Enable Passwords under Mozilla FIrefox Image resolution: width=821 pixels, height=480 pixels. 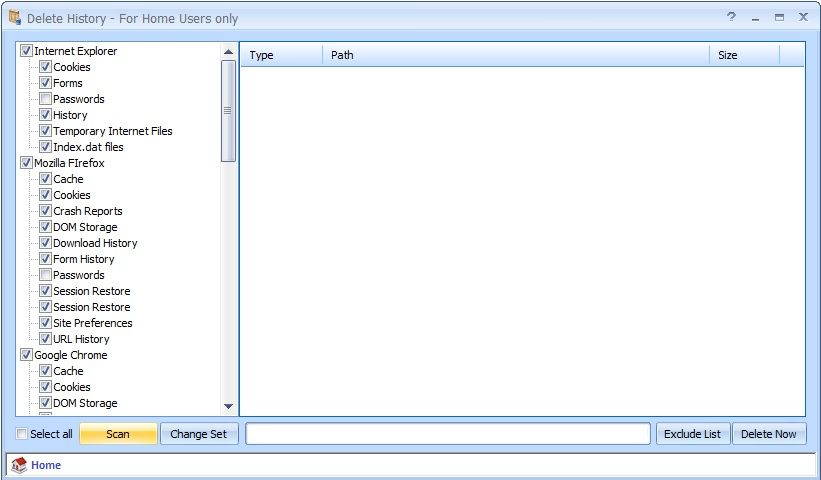pos(45,275)
